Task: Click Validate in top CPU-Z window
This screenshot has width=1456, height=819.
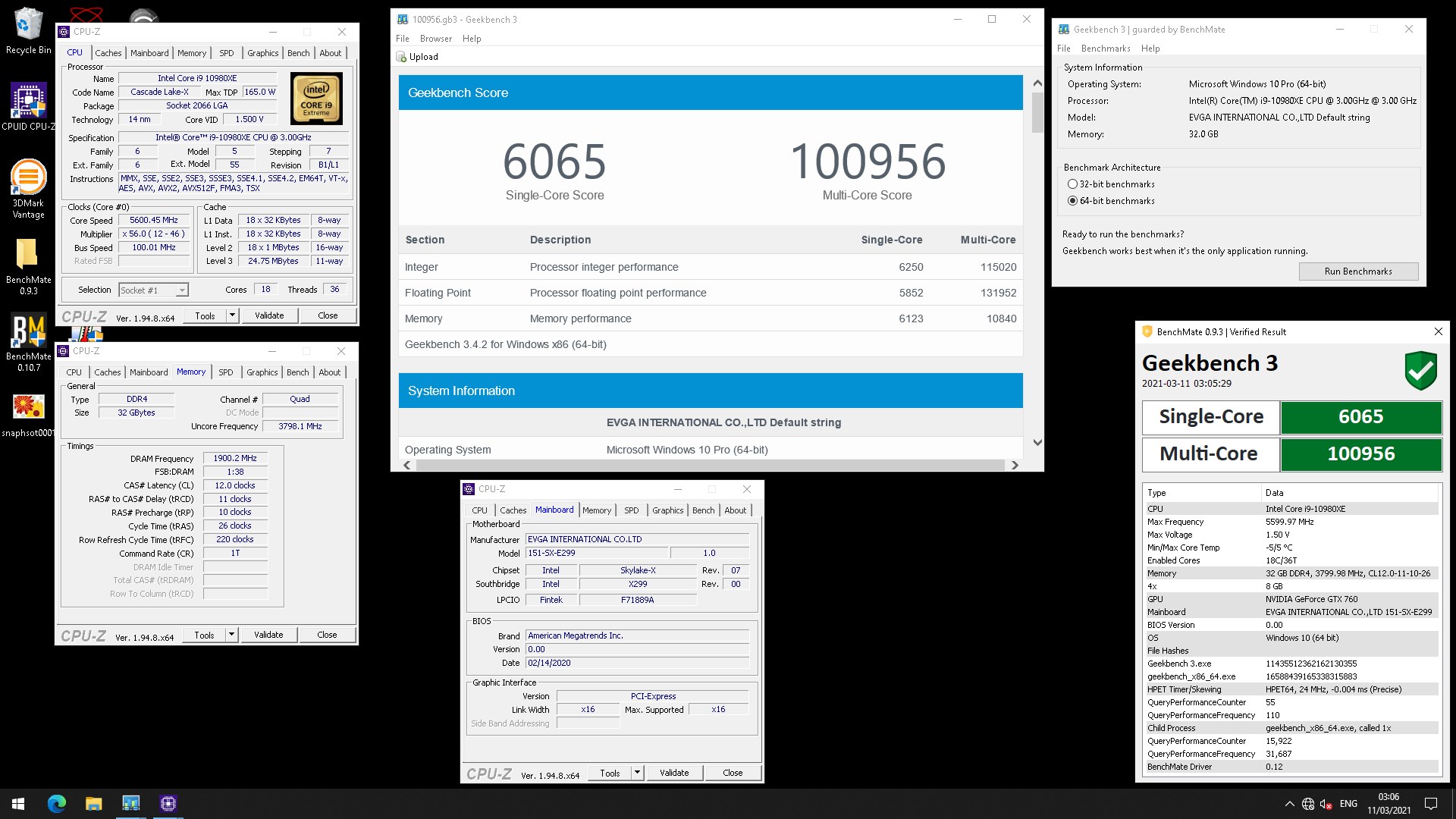Action: point(269,315)
